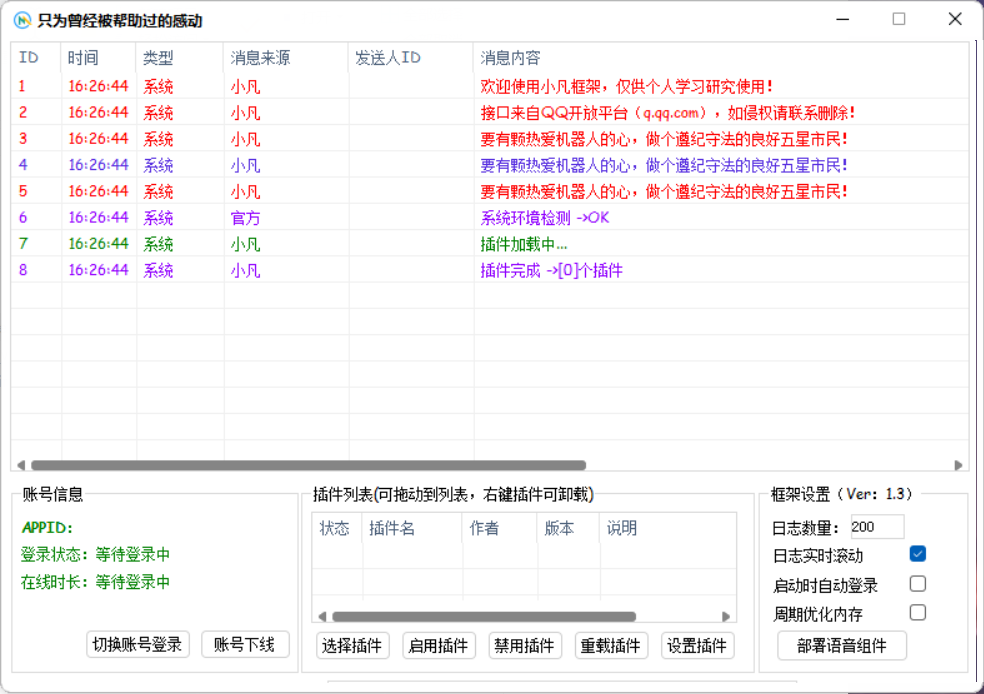Click the 切换账号登录 button

click(x=138, y=645)
